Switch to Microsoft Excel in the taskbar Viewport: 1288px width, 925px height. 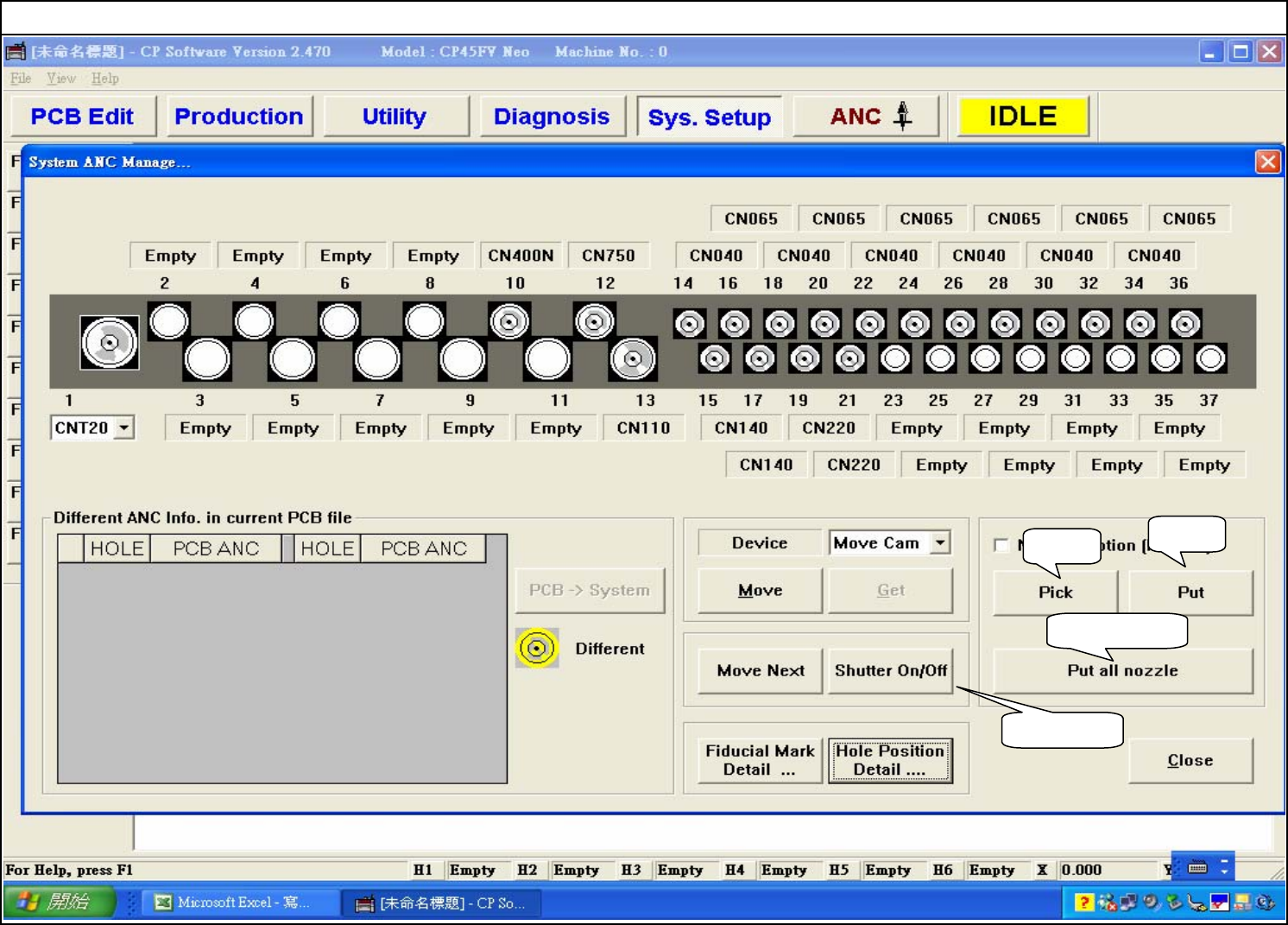(231, 903)
